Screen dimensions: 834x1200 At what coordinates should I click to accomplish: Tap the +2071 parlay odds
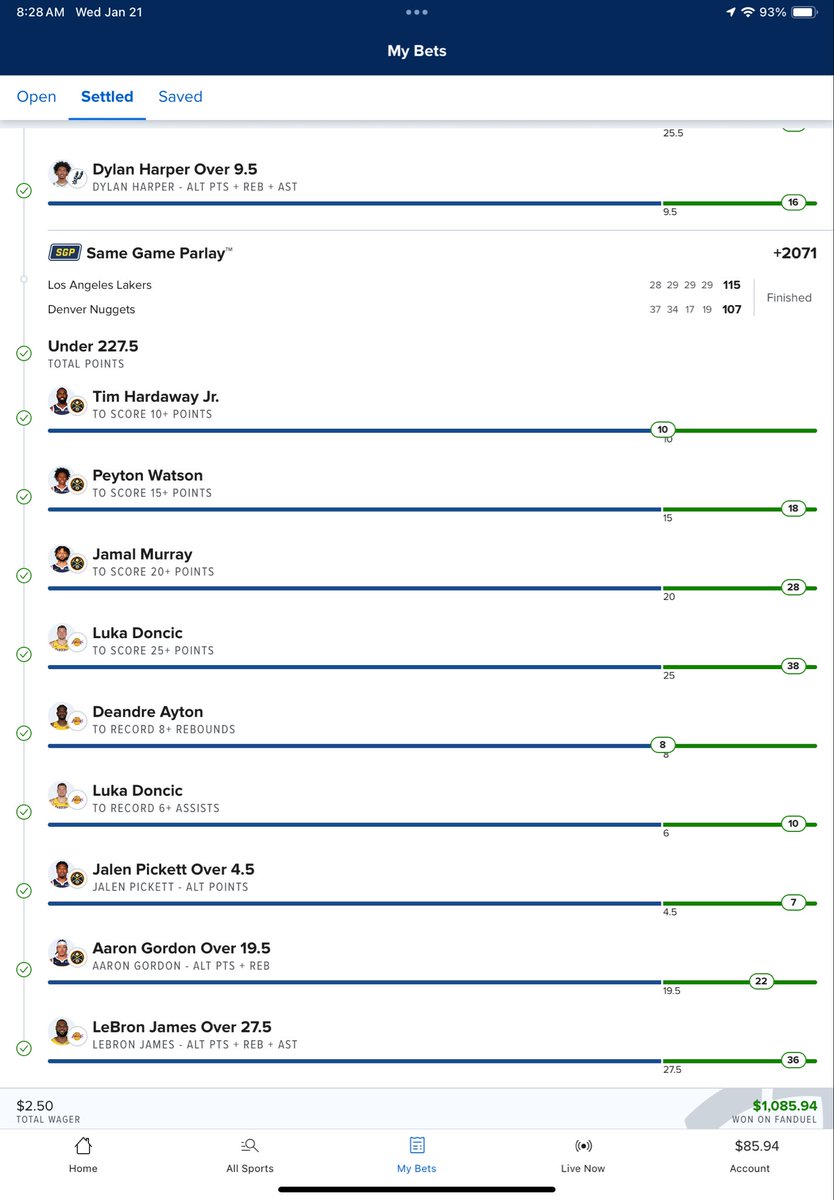[795, 253]
